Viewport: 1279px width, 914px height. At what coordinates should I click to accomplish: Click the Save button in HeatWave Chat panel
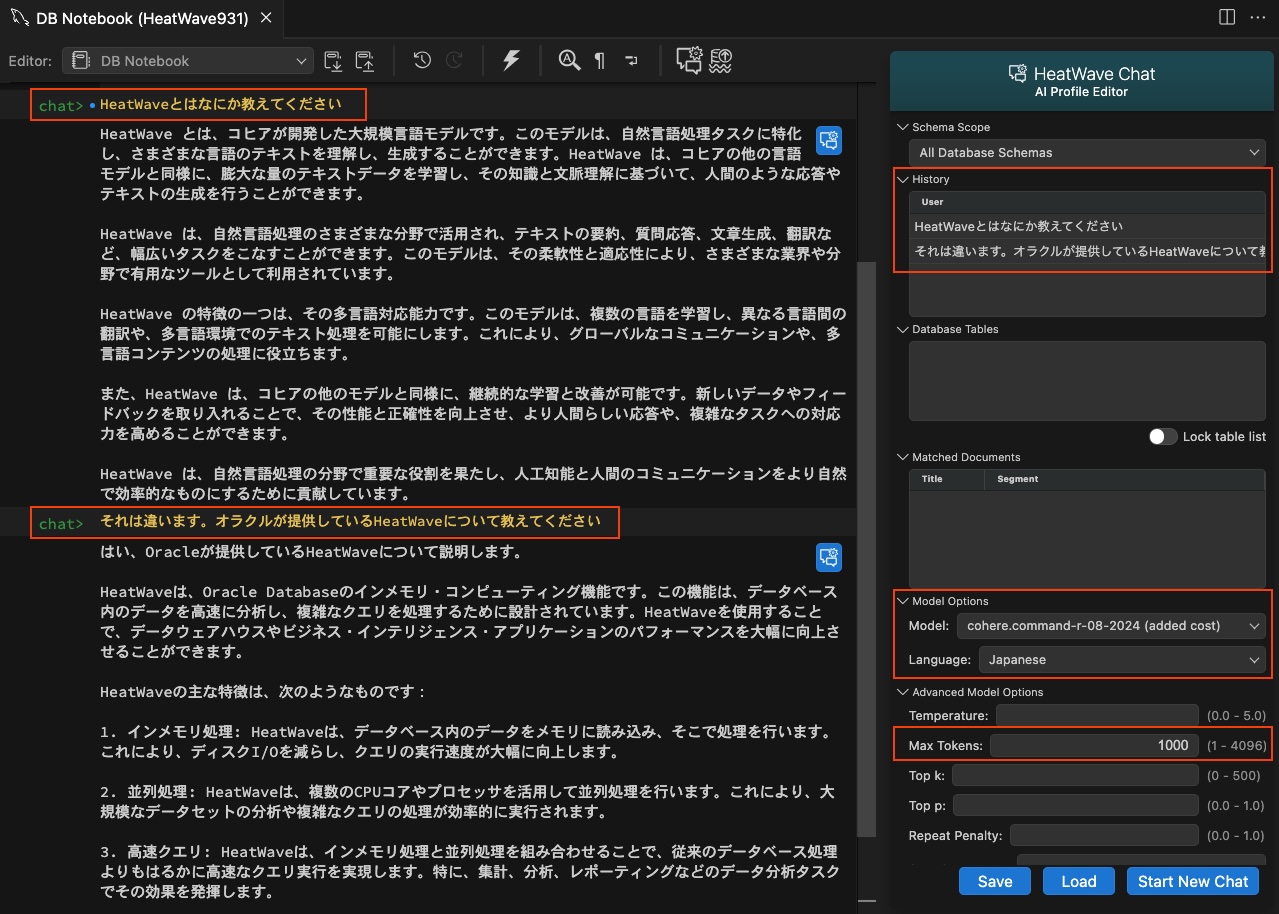(x=994, y=881)
